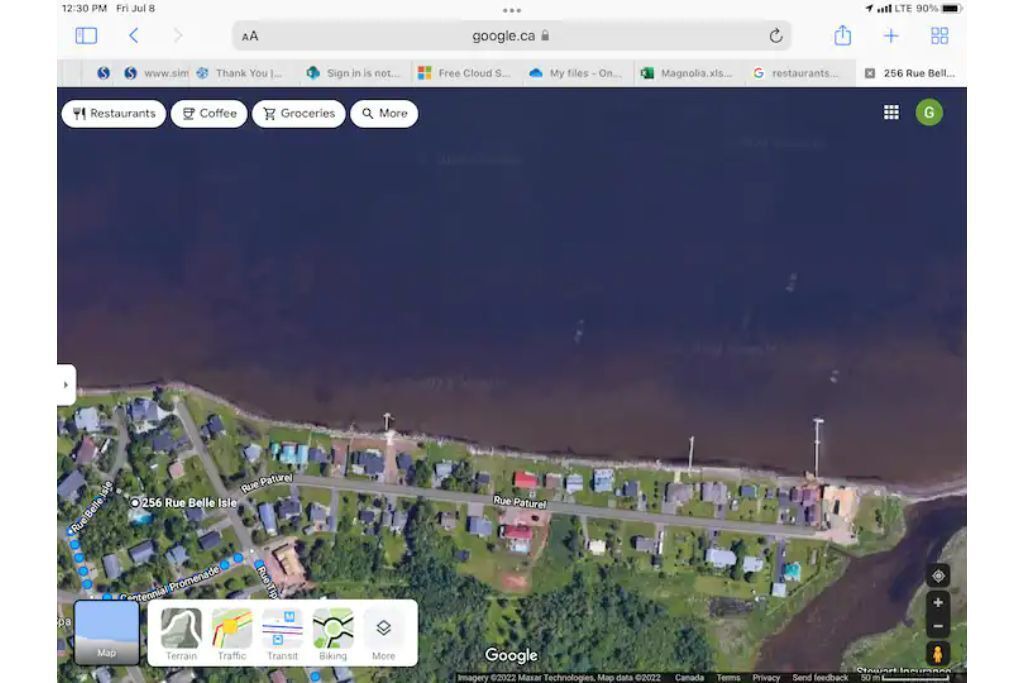The image size is (1024, 683).
Task: Search nearby Restaurants
Action: pyautogui.click(x=114, y=114)
